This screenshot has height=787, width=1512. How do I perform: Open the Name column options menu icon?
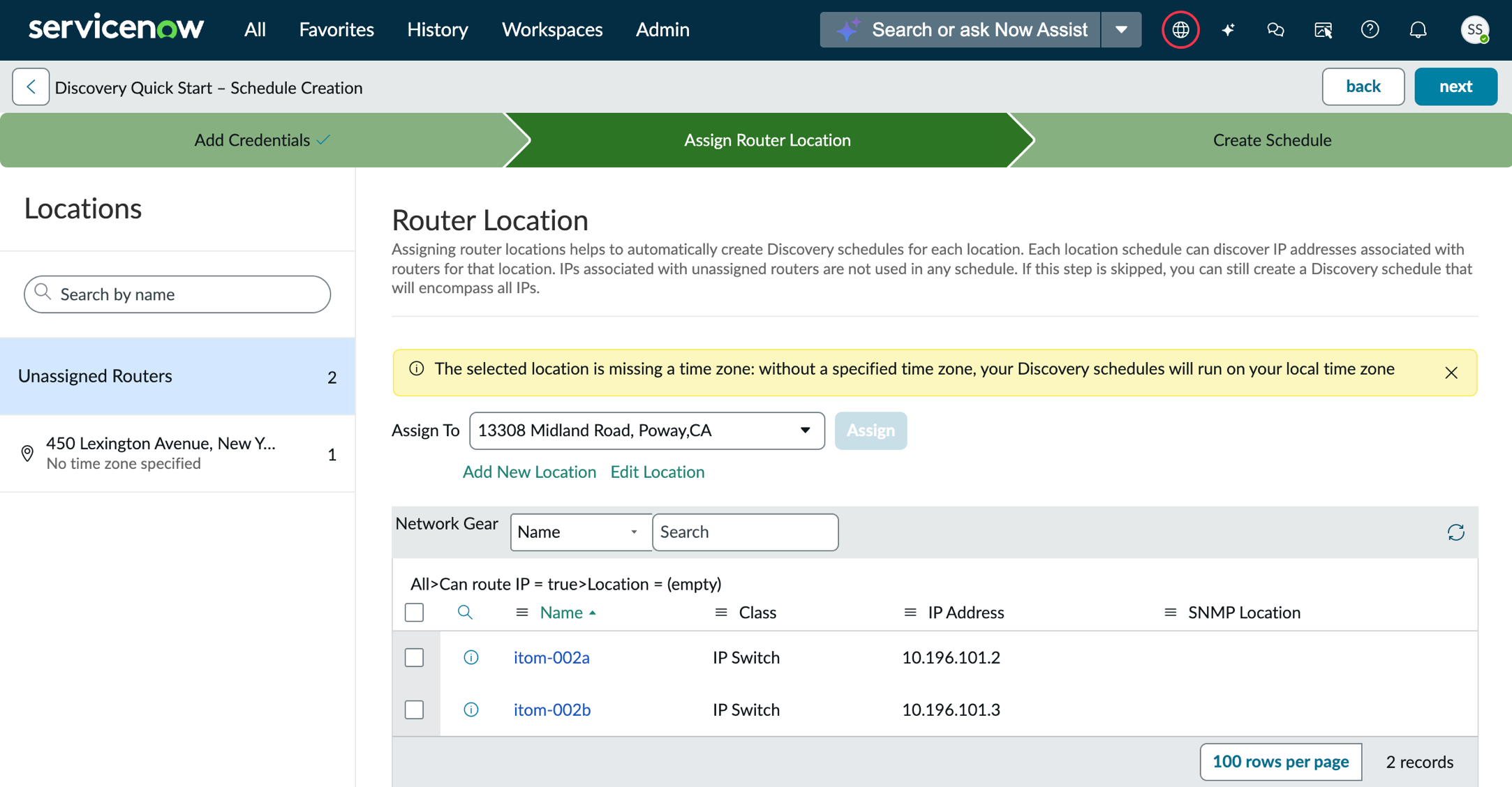click(521, 613)
